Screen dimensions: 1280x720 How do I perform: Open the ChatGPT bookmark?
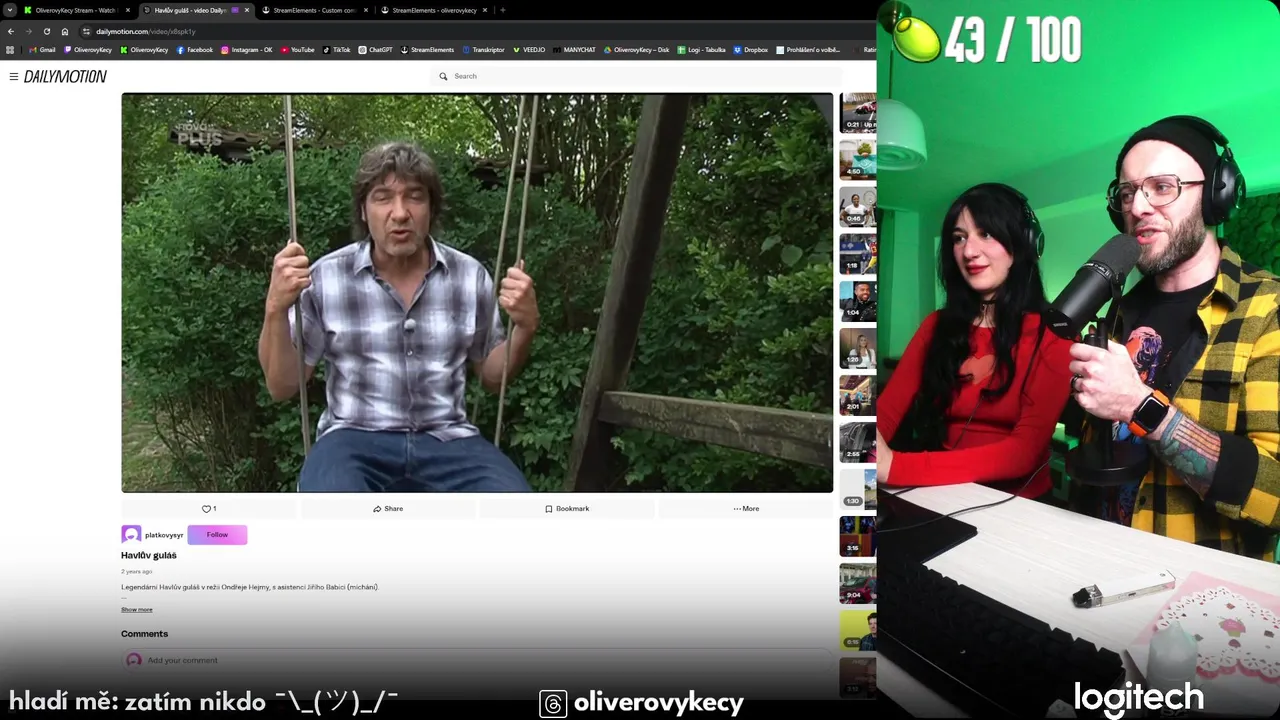pyautogui.click(x=375, y=49)
